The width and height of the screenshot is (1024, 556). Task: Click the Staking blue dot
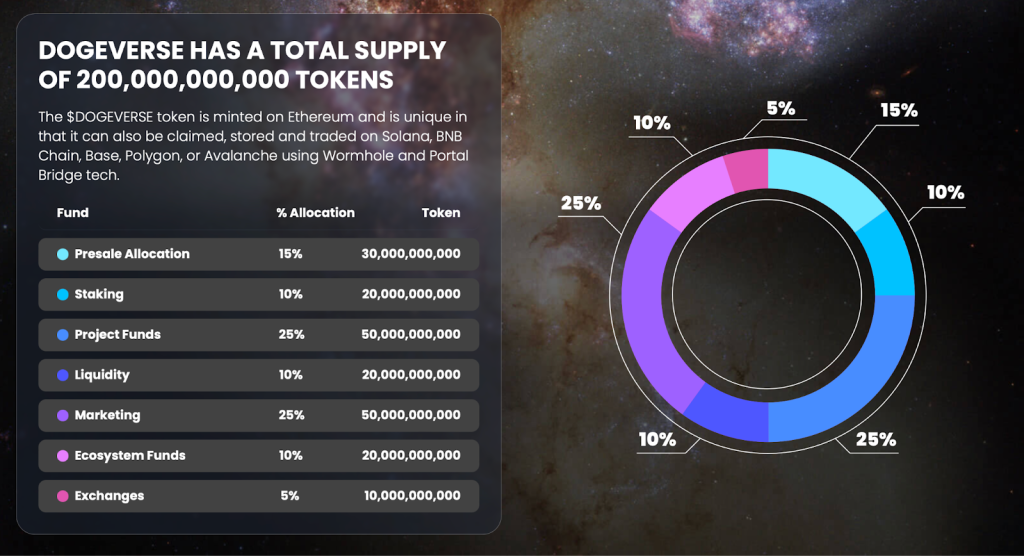click(x=63, y=295)
